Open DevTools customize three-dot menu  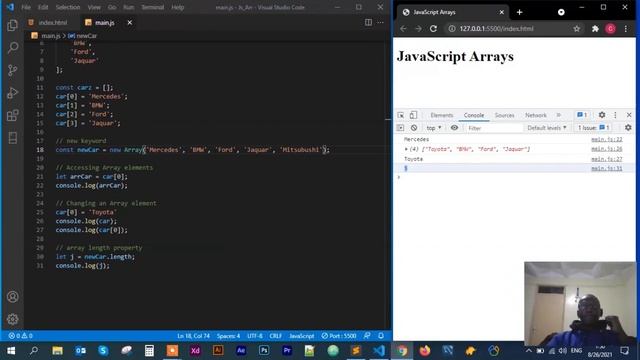(x=615, y=115)
